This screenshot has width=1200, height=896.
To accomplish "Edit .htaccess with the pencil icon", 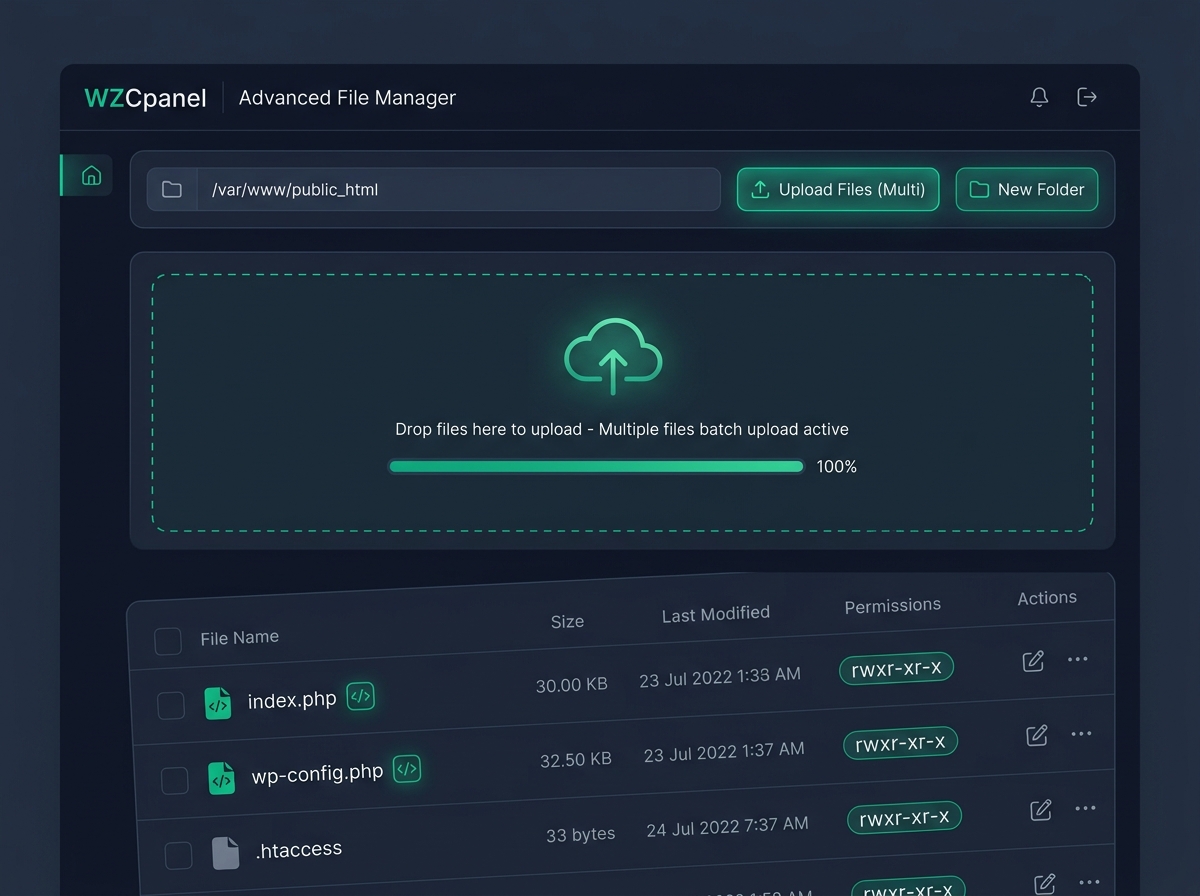I will pos(1041,809).
